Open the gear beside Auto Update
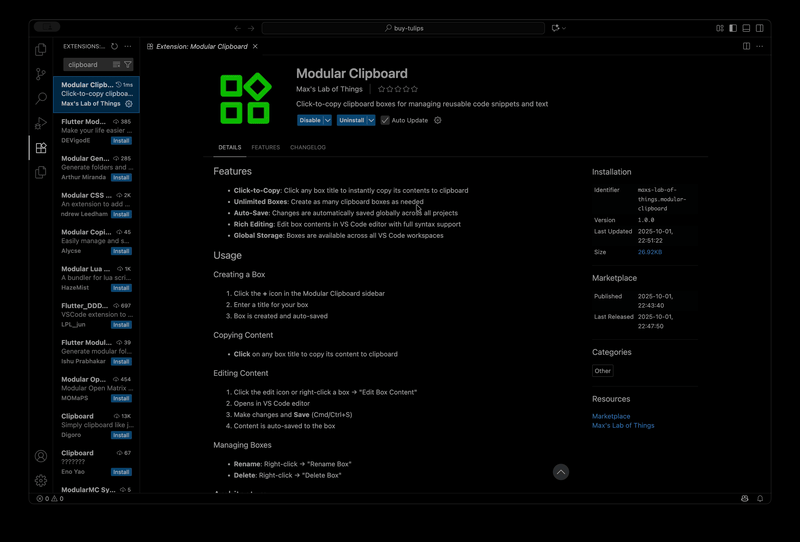Viewport: 800px width, 542px height. [437, 120]
